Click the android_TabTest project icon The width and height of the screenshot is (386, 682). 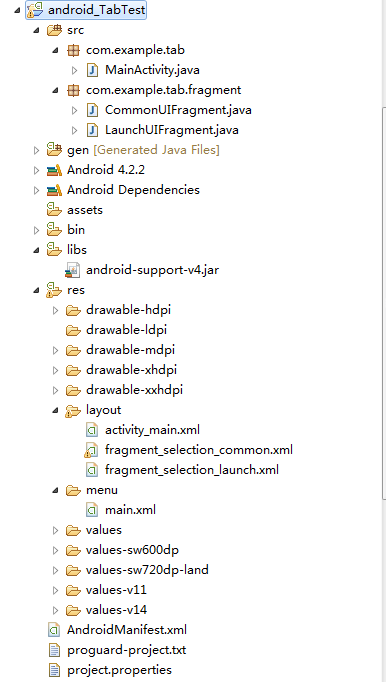click(x=35, y=10)
